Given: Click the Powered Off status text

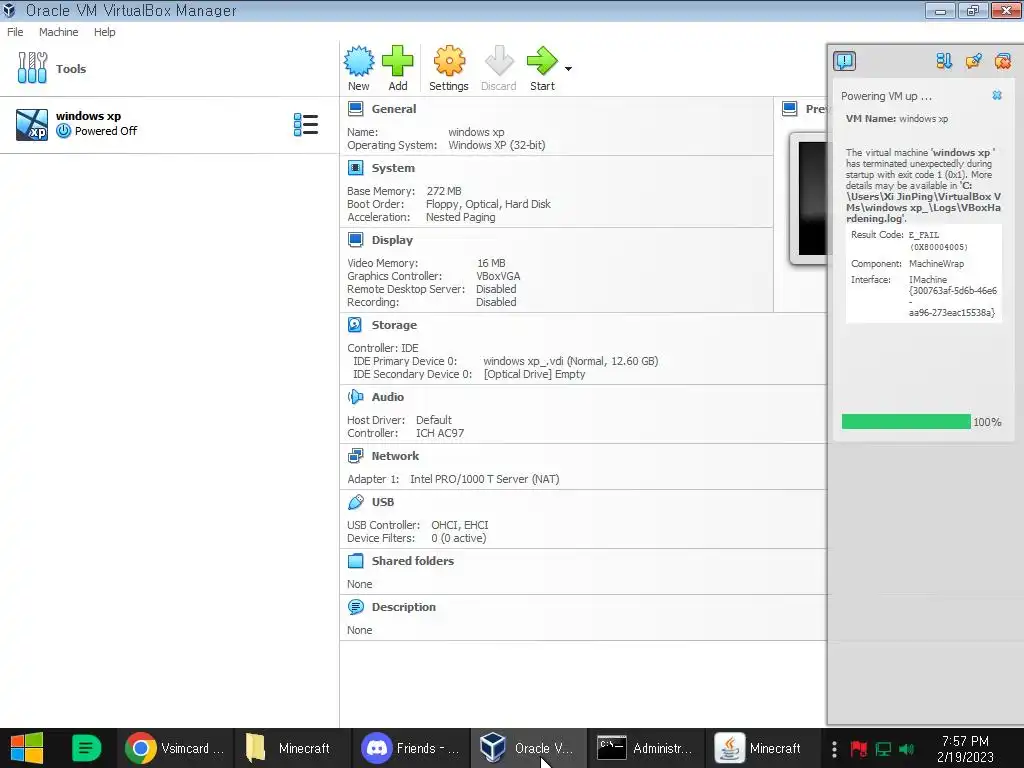Looking at the screenshot, I should point(106,131).
